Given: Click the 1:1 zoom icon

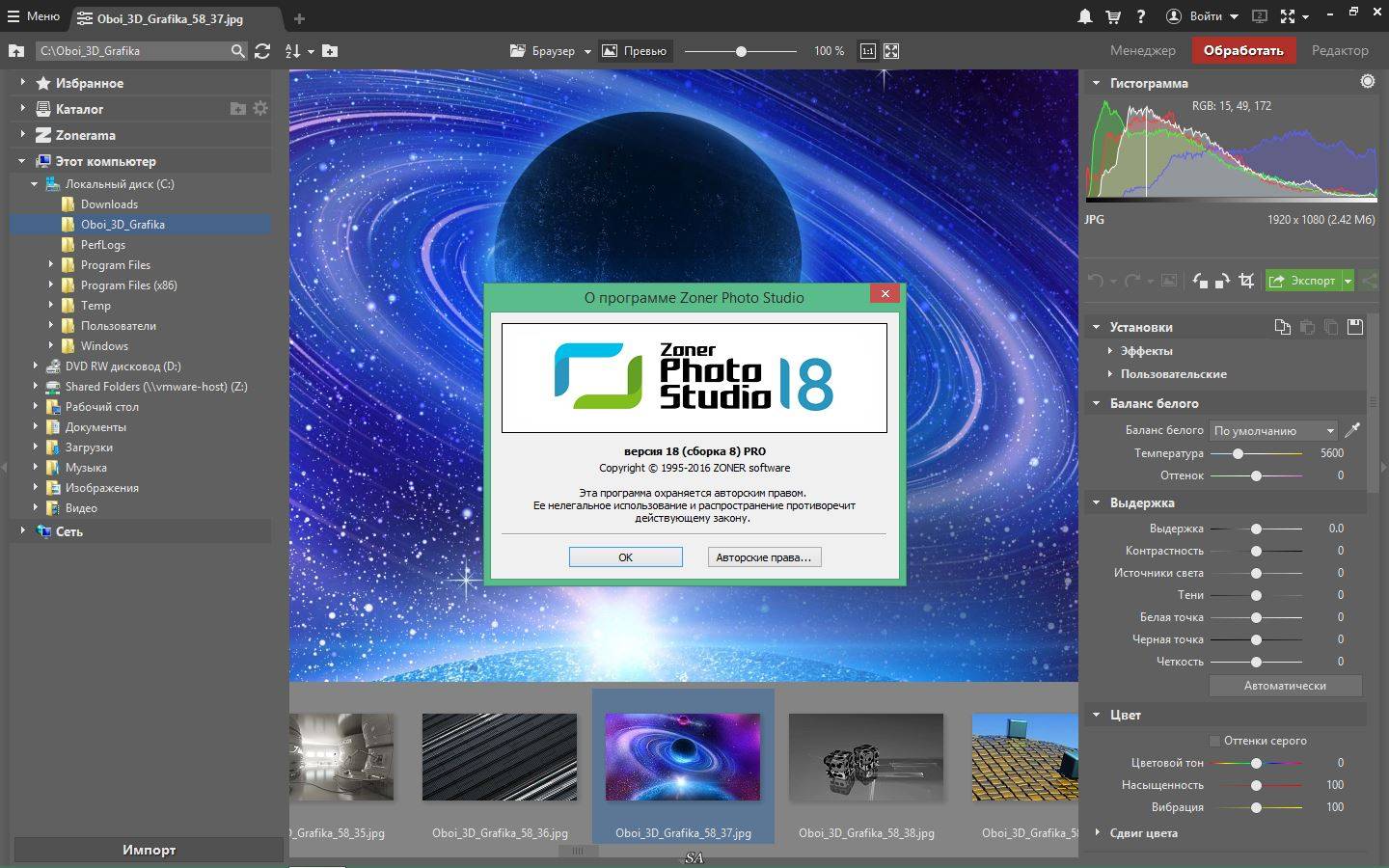Looking at the screenshot, I should coord(868,51).
